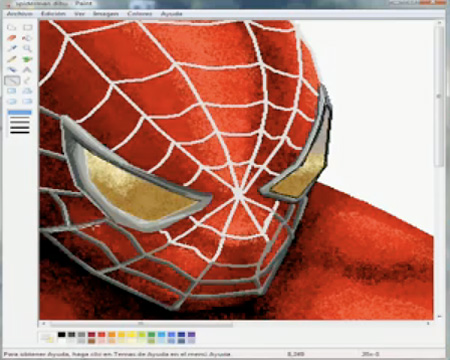Screen dimensions: 450x360
Task: Open the Imagen menu
Action: point(106,14)
